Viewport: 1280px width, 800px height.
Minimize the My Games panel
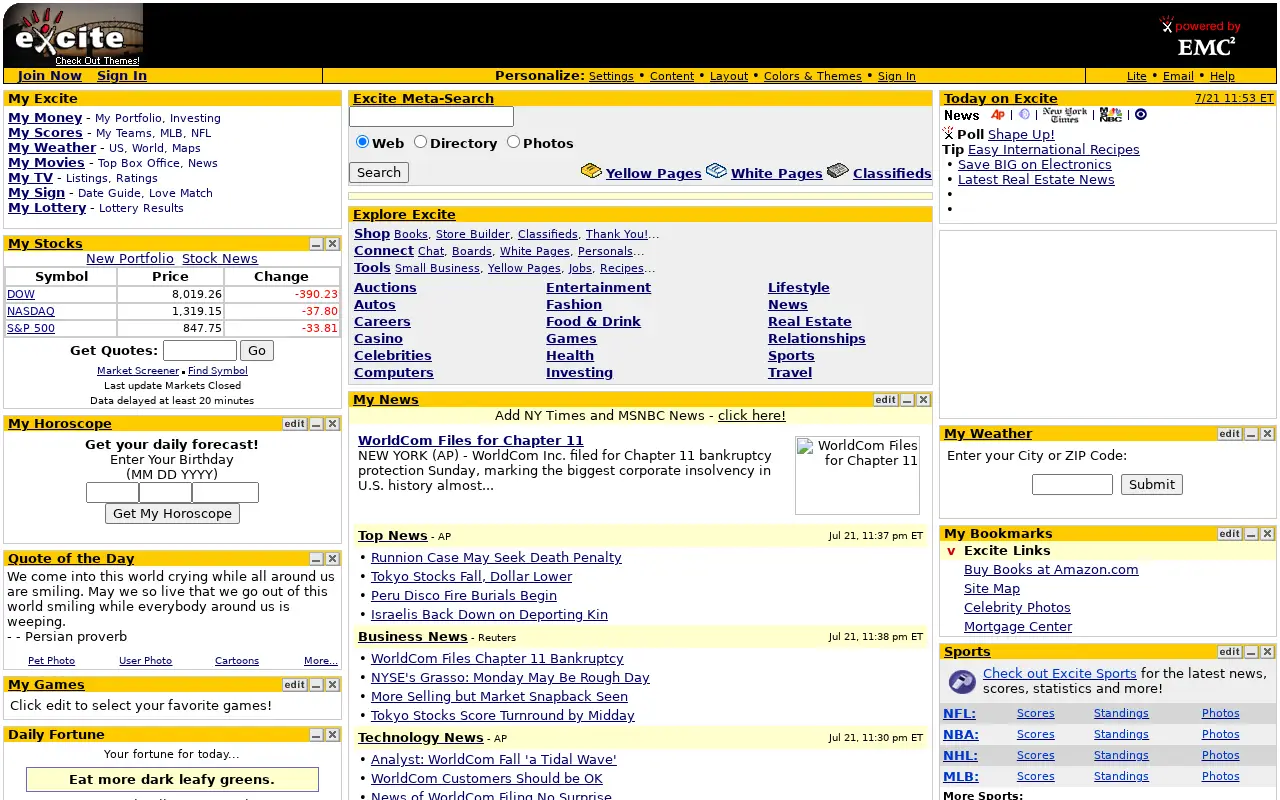pyautogui.click(x=316, y=685)
